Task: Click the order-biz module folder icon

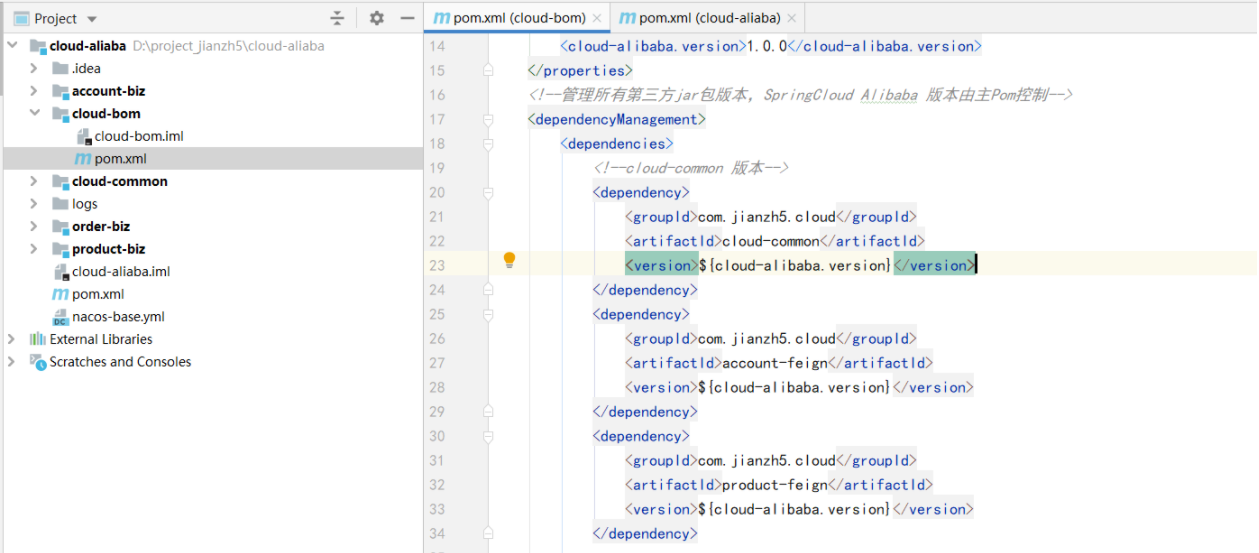Action: point(60,226)
